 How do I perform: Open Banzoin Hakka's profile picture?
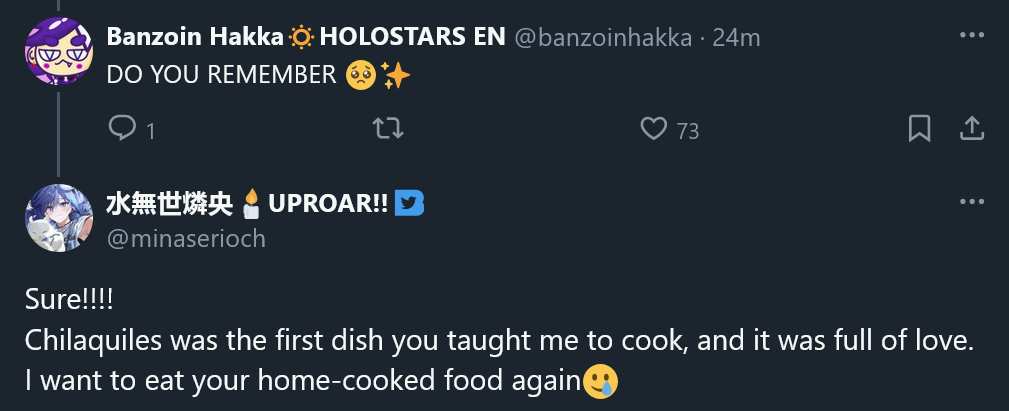click(x=59, y=52)
